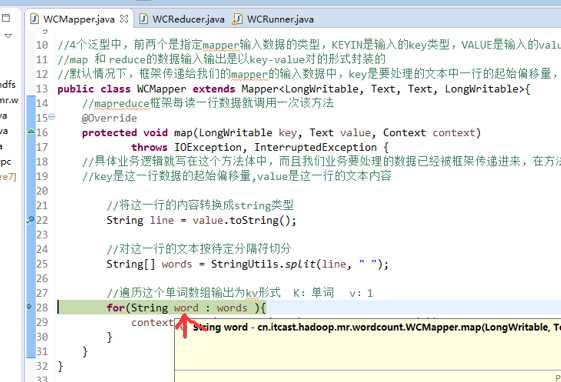Click the line number 20 in the gutter
This screenshot has width=561, height=382.
(x=42, y=191)
